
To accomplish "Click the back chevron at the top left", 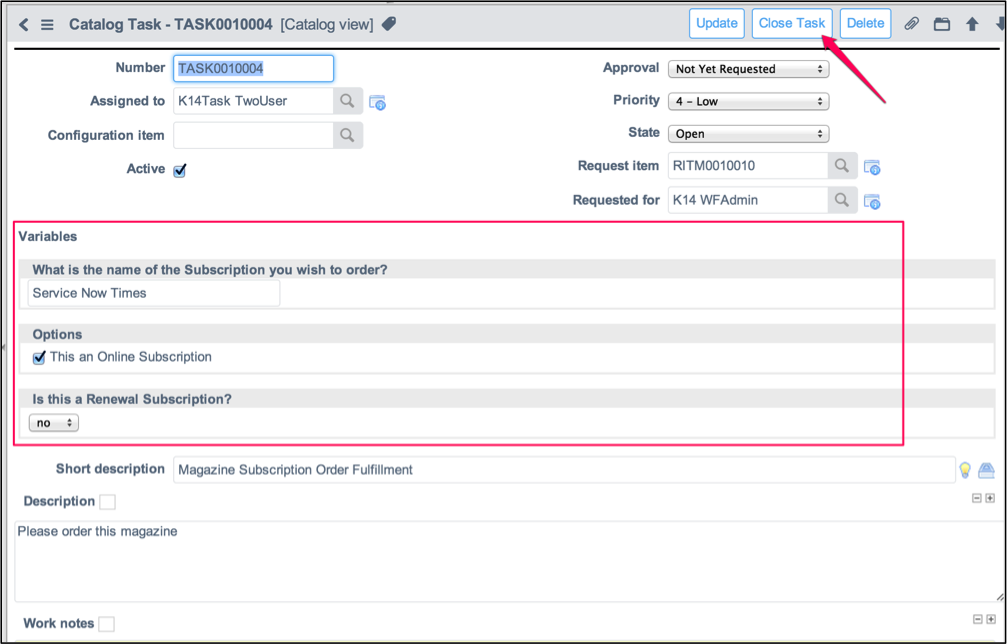I will (x=21, y=22).
